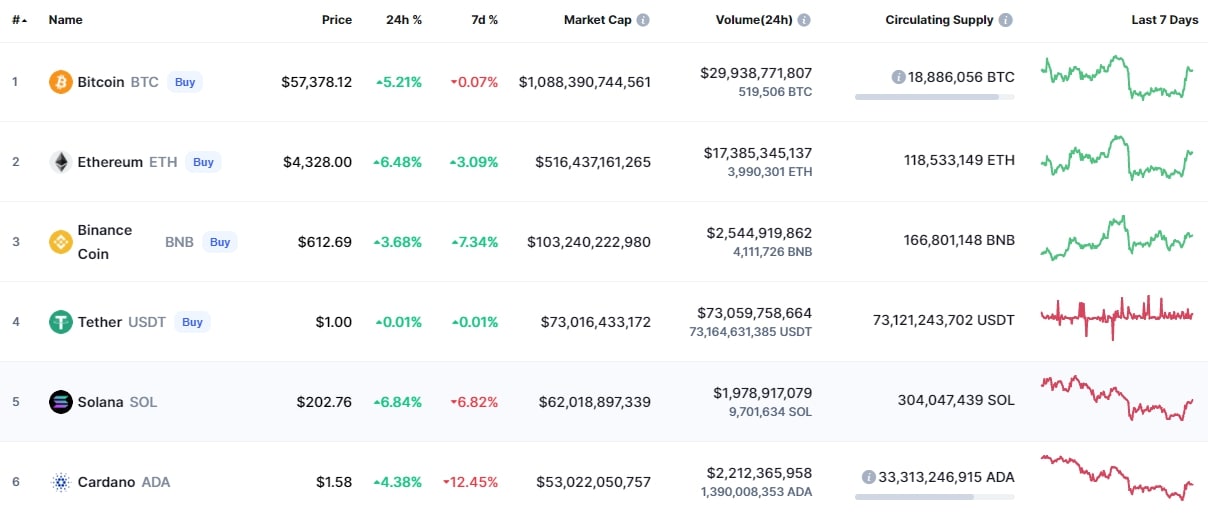Click the Buy button next to Ethereum
Screen dimensions: 1208x515
[203, 162]
